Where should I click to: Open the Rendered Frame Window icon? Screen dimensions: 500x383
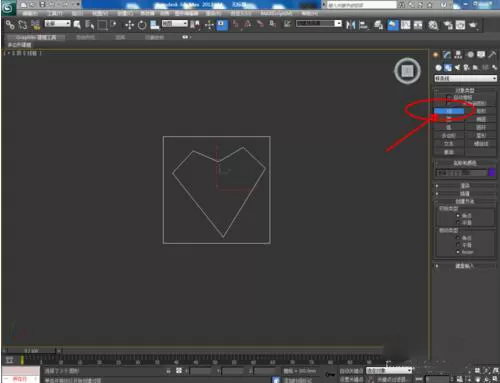pyautogui.click(x=460, y=25)
